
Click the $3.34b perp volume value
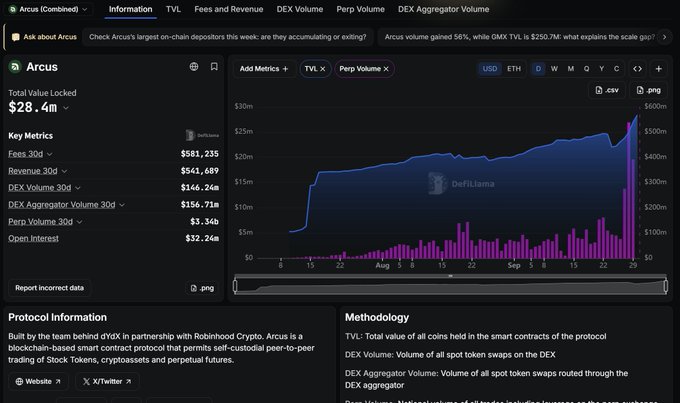click(204, 221)
